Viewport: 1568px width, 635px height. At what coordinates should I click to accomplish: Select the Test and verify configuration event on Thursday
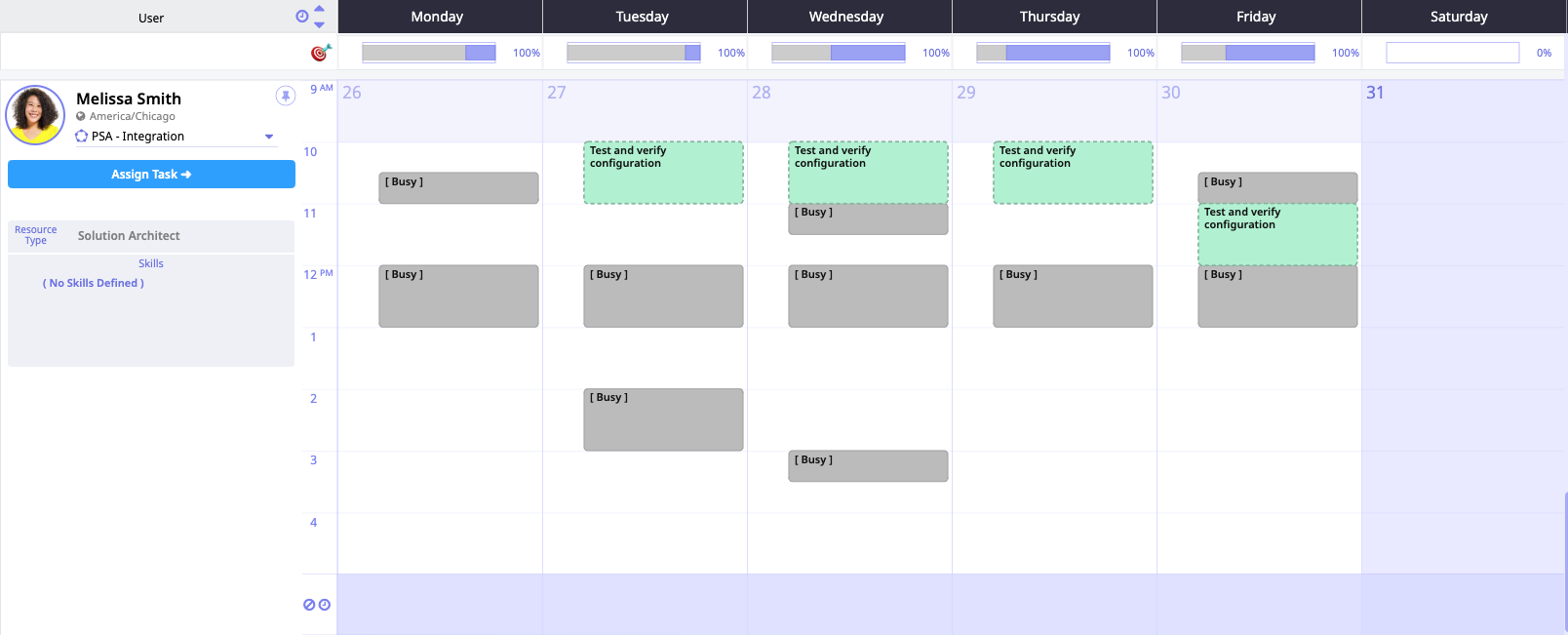1073,172
